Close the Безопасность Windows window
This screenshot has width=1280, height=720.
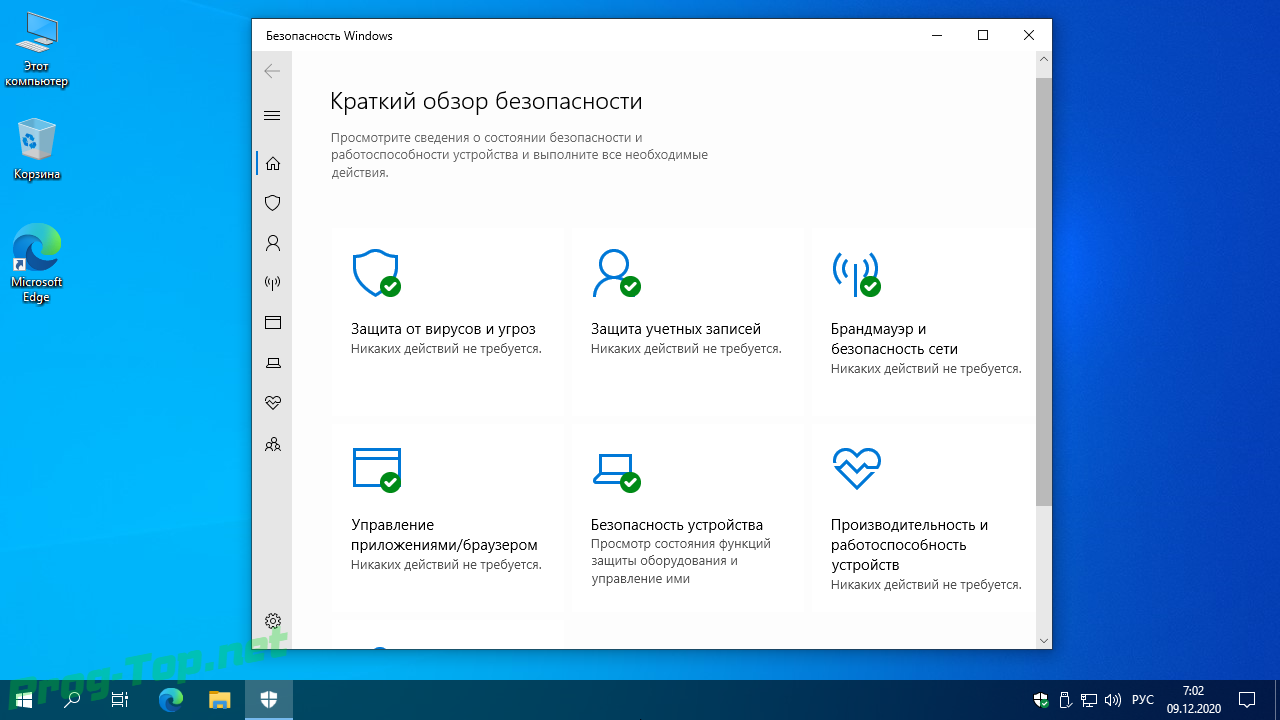pos(1029,35)
